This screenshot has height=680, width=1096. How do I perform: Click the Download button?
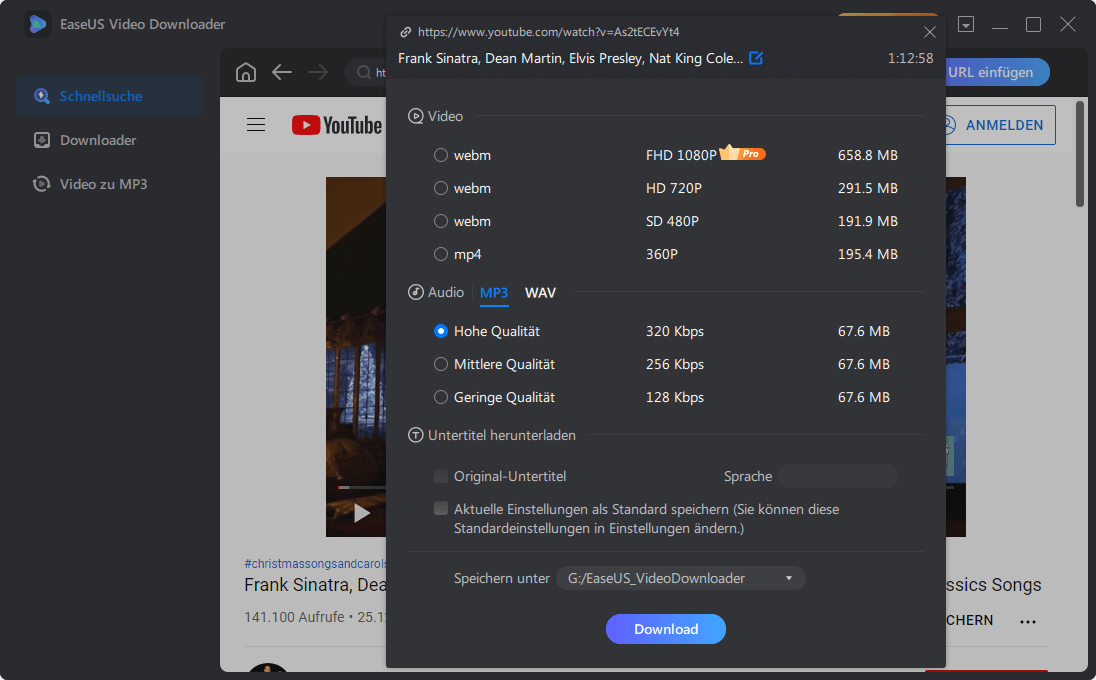click(x=665, y=629)
